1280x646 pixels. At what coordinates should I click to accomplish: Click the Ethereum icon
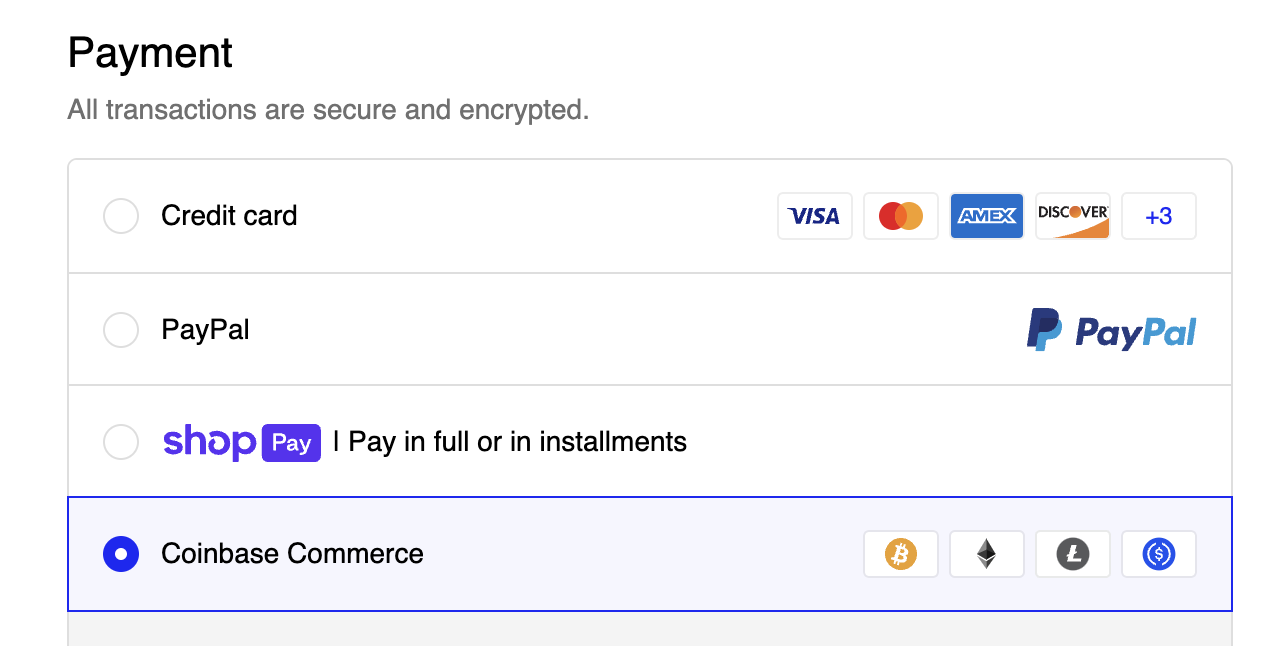click(986, 554)
